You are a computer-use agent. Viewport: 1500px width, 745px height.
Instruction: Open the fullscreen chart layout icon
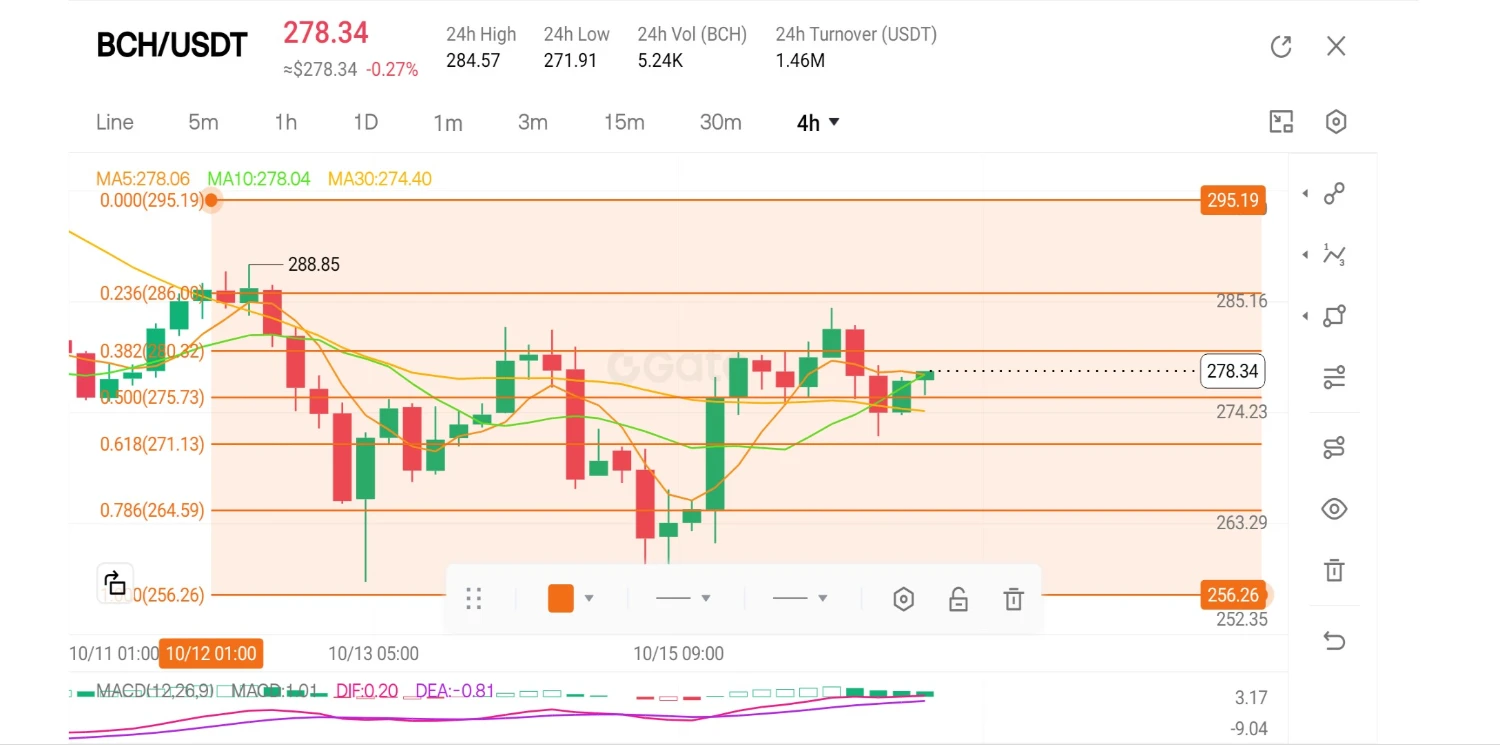1281,122
